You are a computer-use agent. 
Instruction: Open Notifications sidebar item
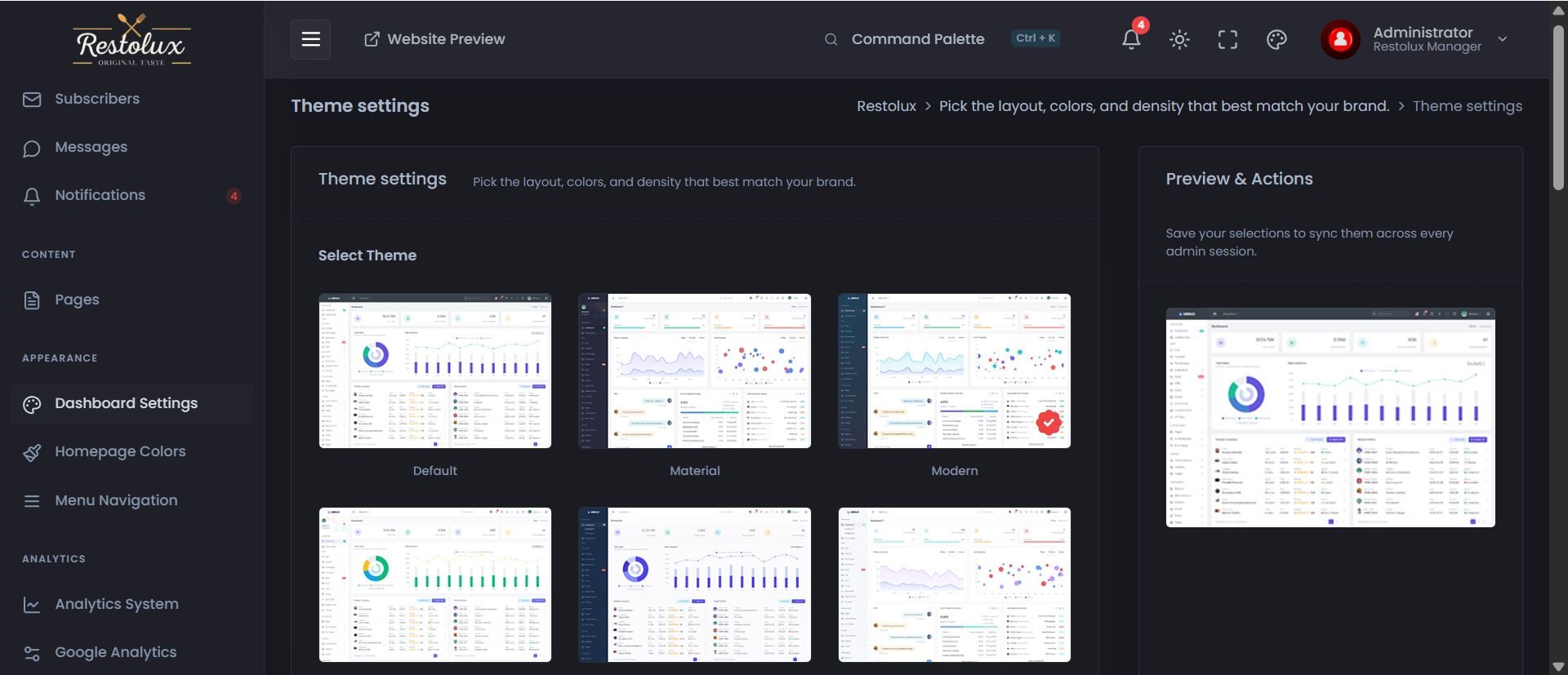pyautogui.click(x=100, y=195)
